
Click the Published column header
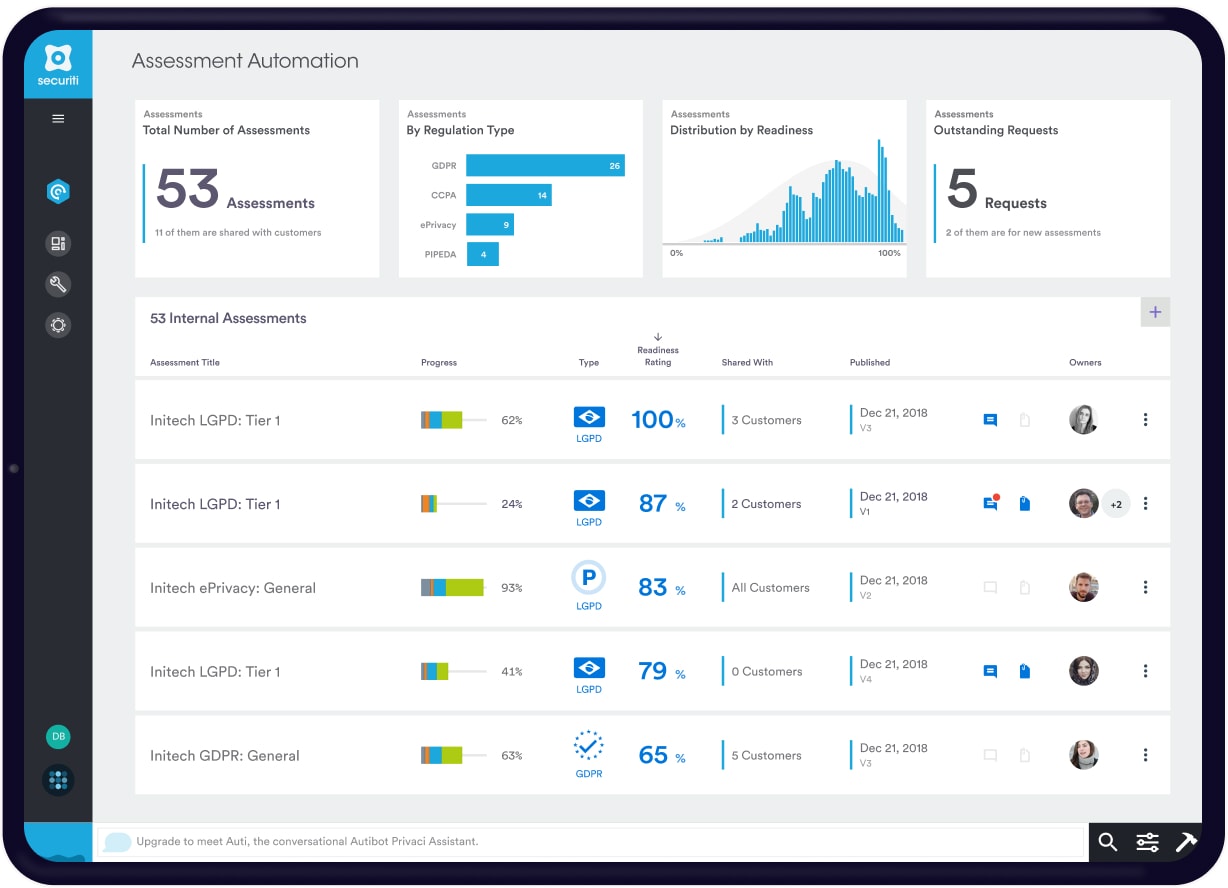(869, 363)
